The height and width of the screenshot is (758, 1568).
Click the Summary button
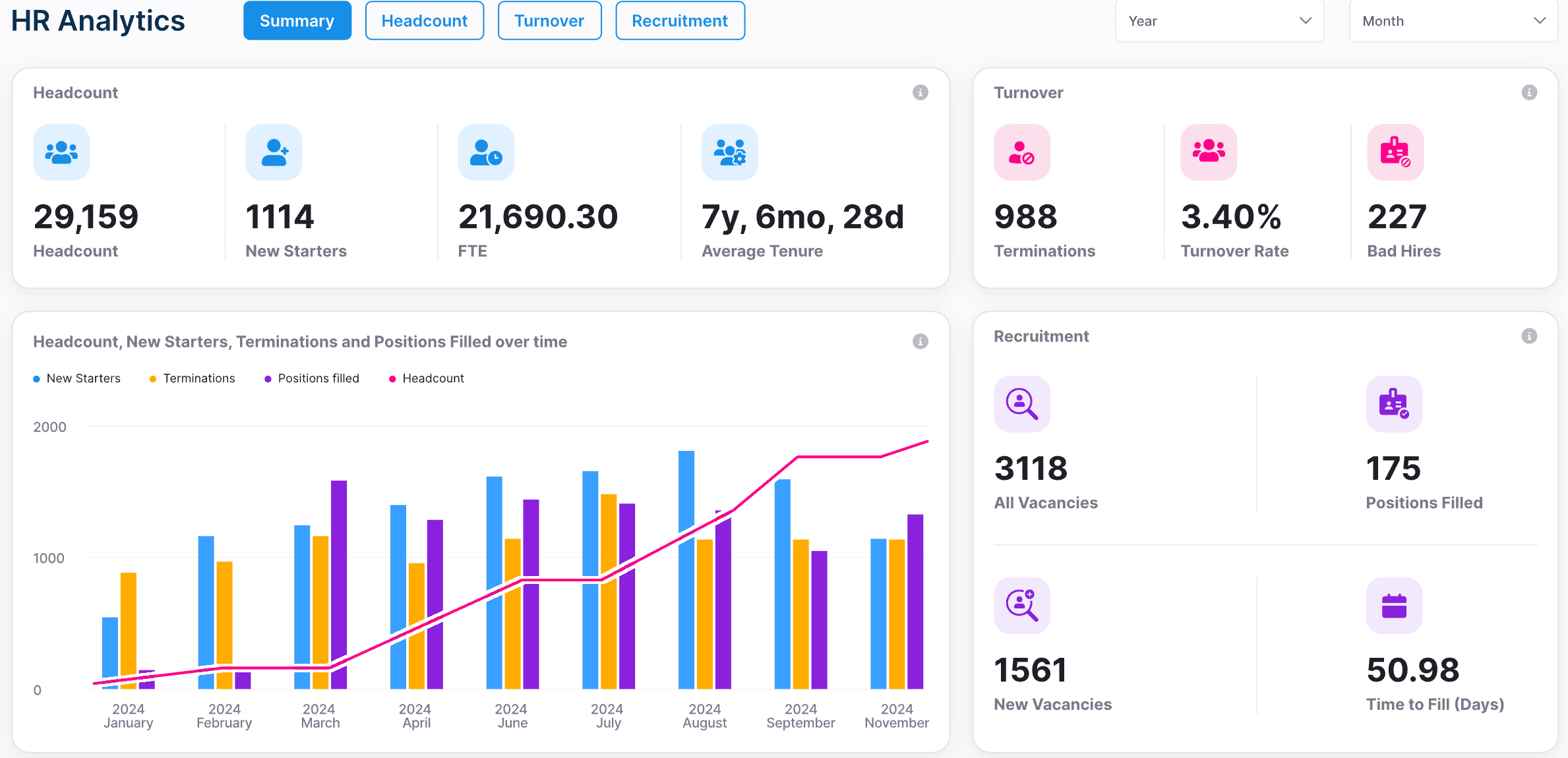pyautogui.click(x=297, y=21)
